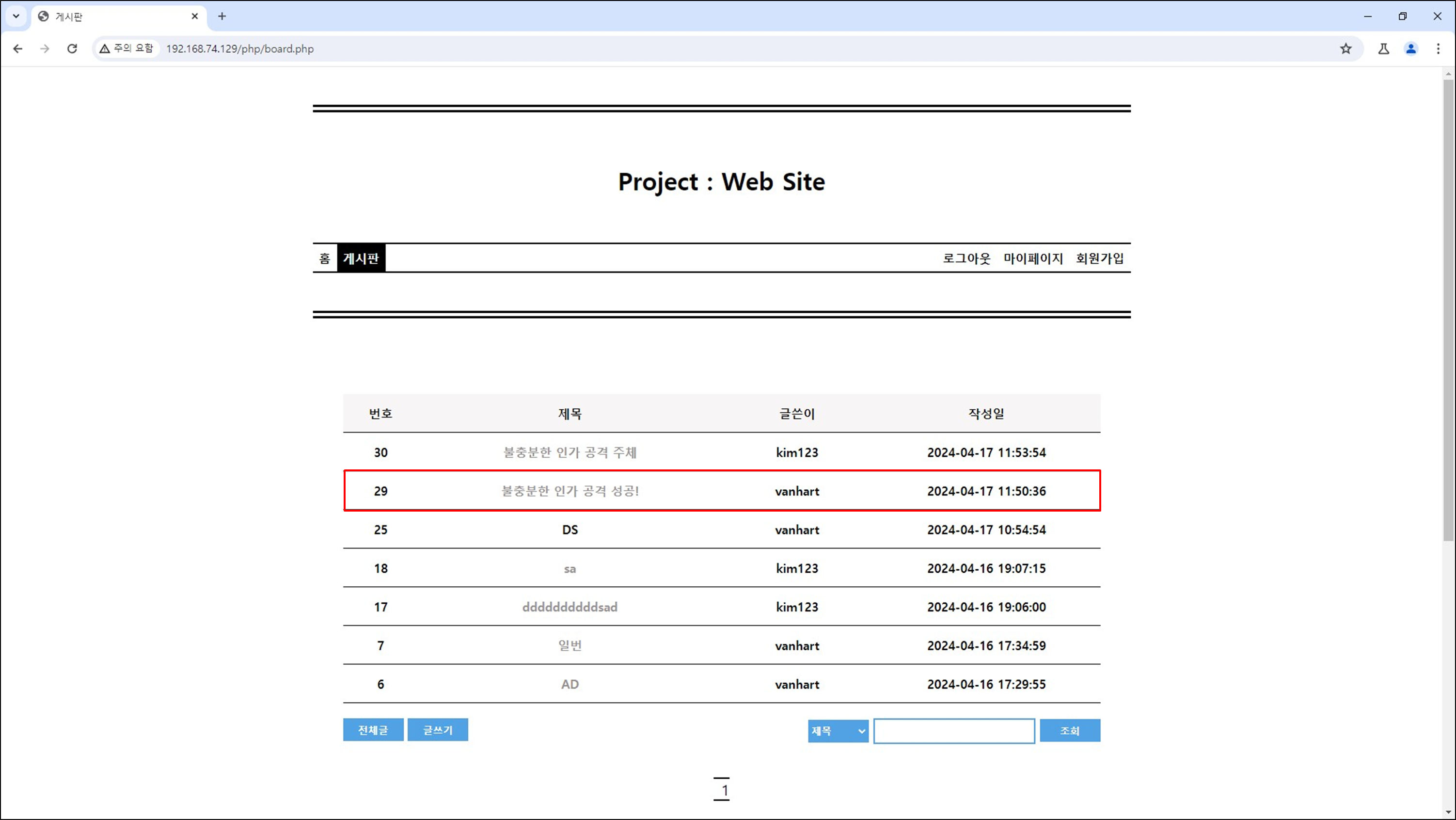Viewport: 1456px width, 820px height.
Task: Click post number 17 cell
Action: (x=380, y=607)
